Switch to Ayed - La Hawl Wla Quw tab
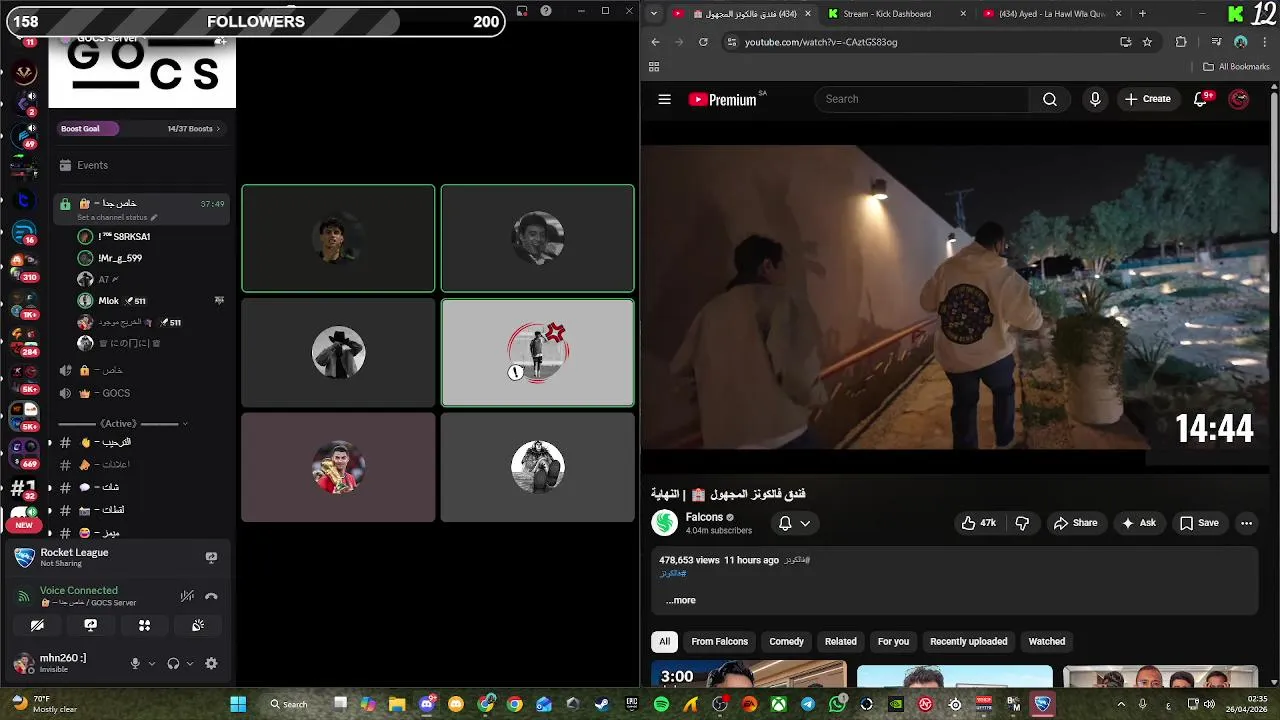 (1052, 14)
